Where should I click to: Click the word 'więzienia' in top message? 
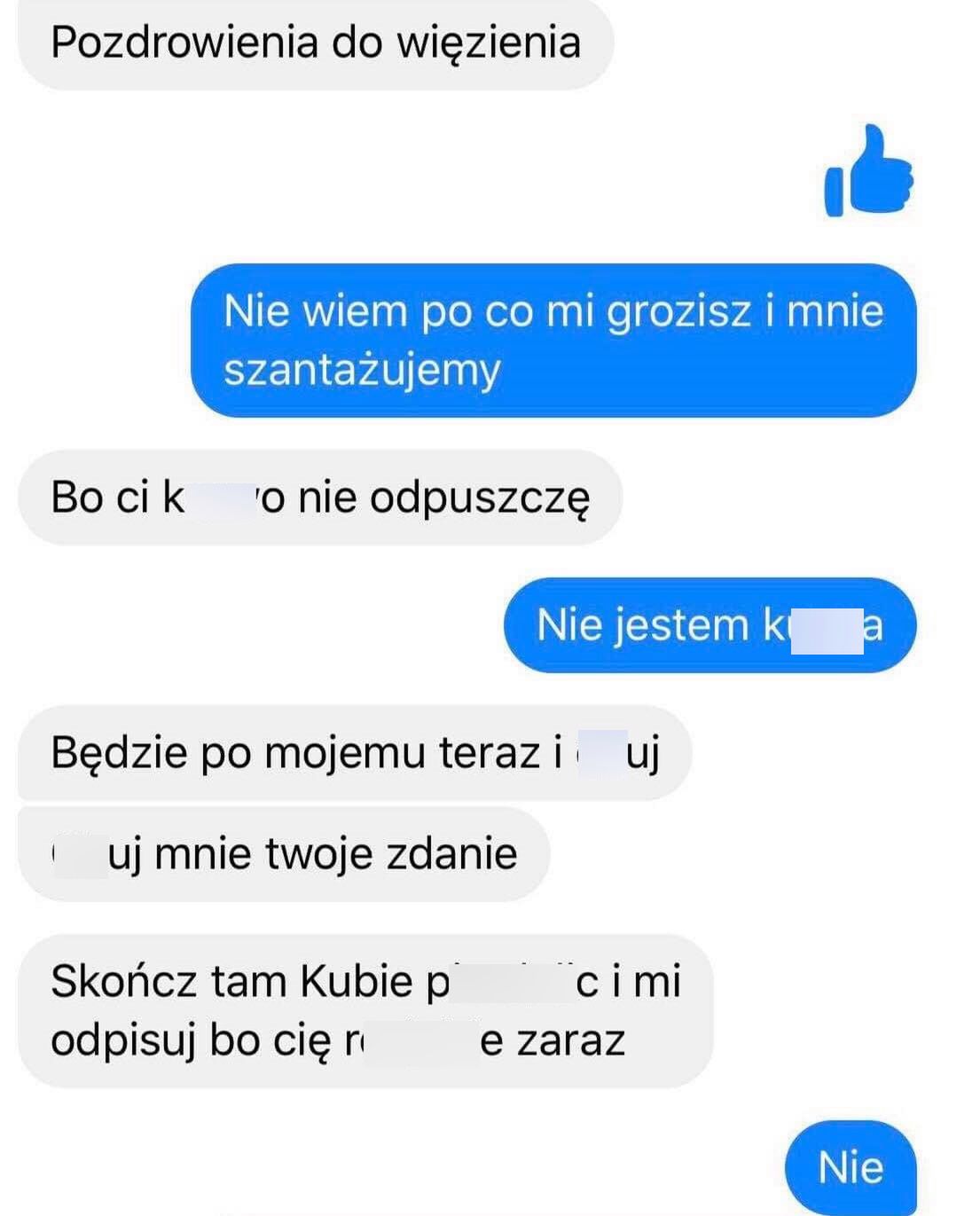coord(488,43)
